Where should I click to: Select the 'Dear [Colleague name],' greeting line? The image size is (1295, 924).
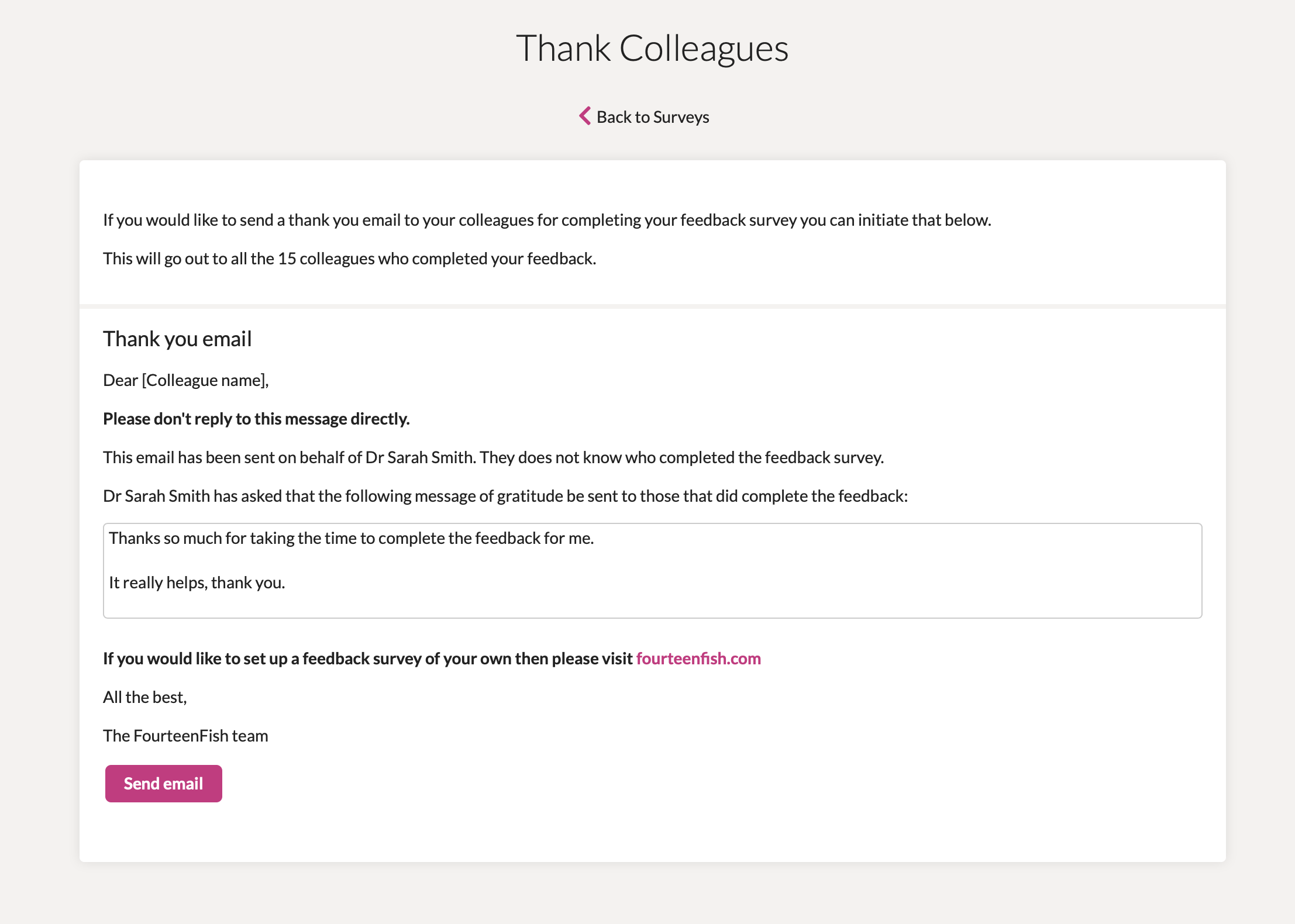click(x=186, y=380)
